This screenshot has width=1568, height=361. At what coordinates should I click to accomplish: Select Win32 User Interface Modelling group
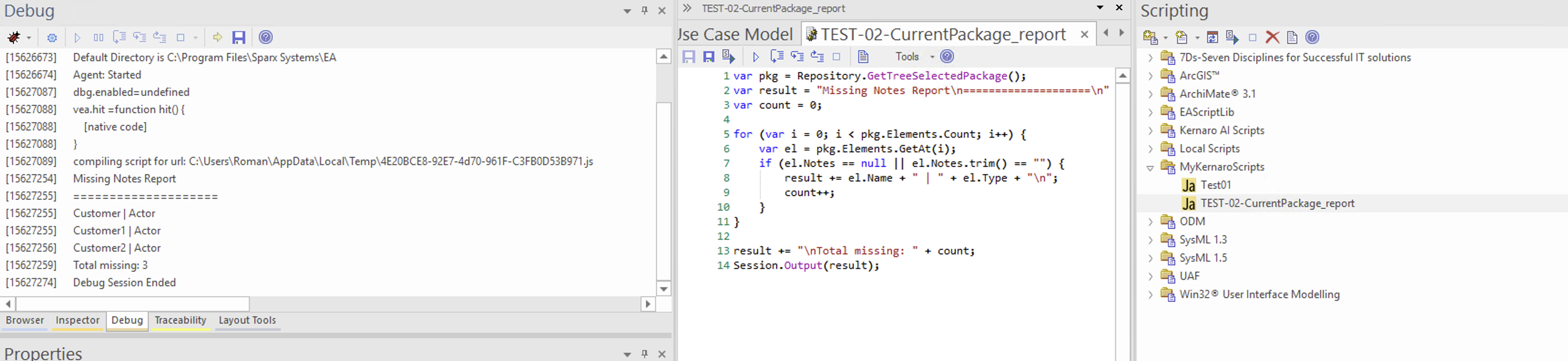[x=1260, y=294]
